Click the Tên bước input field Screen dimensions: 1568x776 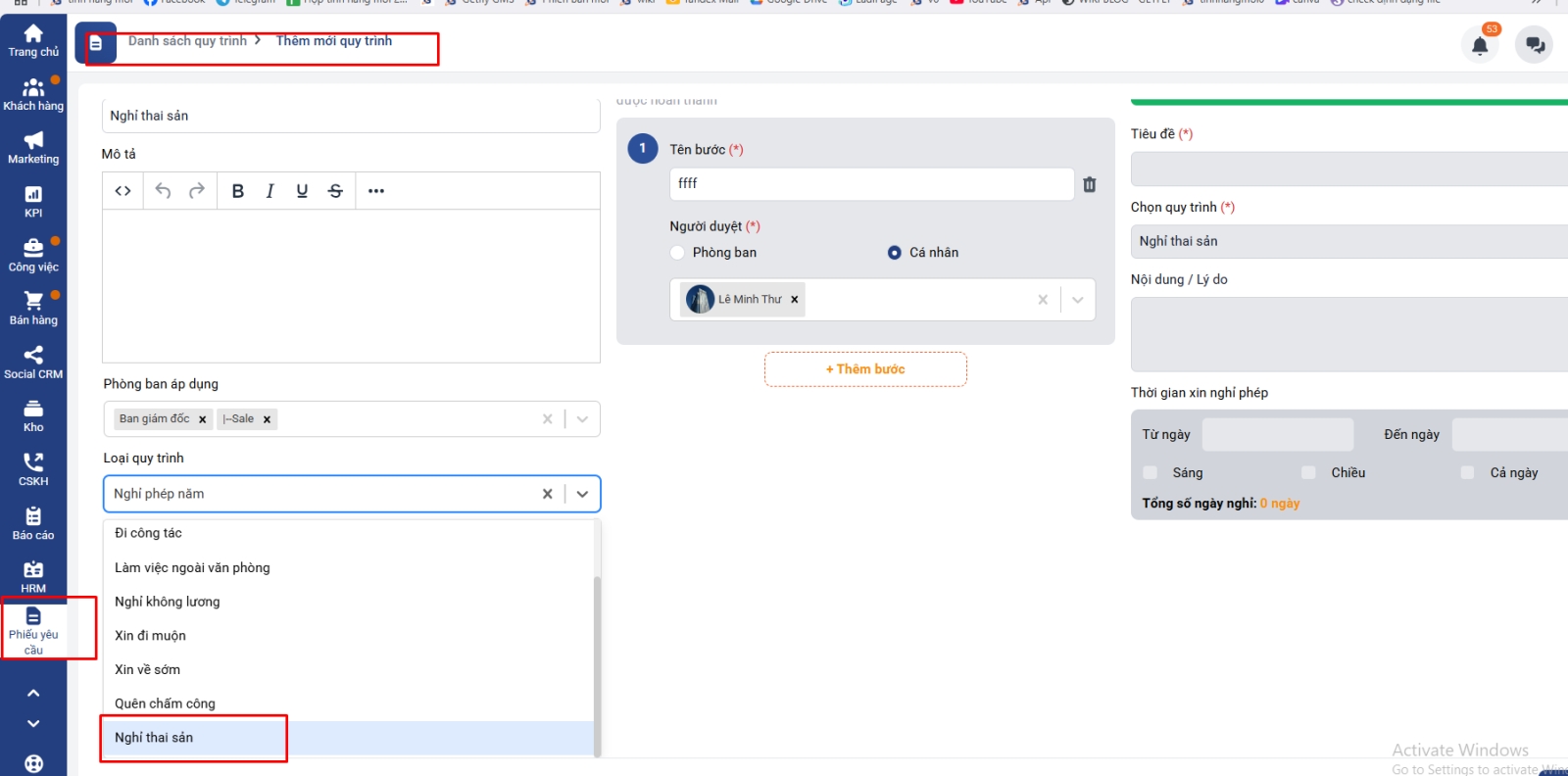[870, 183]
